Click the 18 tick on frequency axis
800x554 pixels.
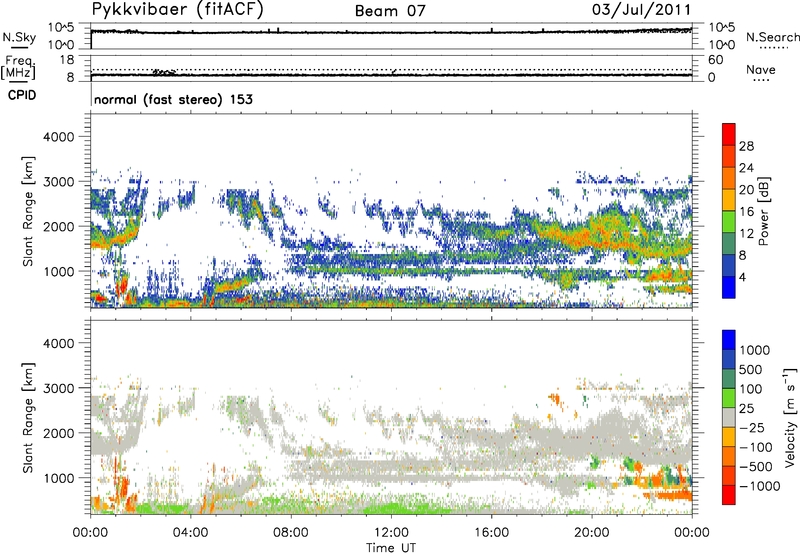(67, 60)
